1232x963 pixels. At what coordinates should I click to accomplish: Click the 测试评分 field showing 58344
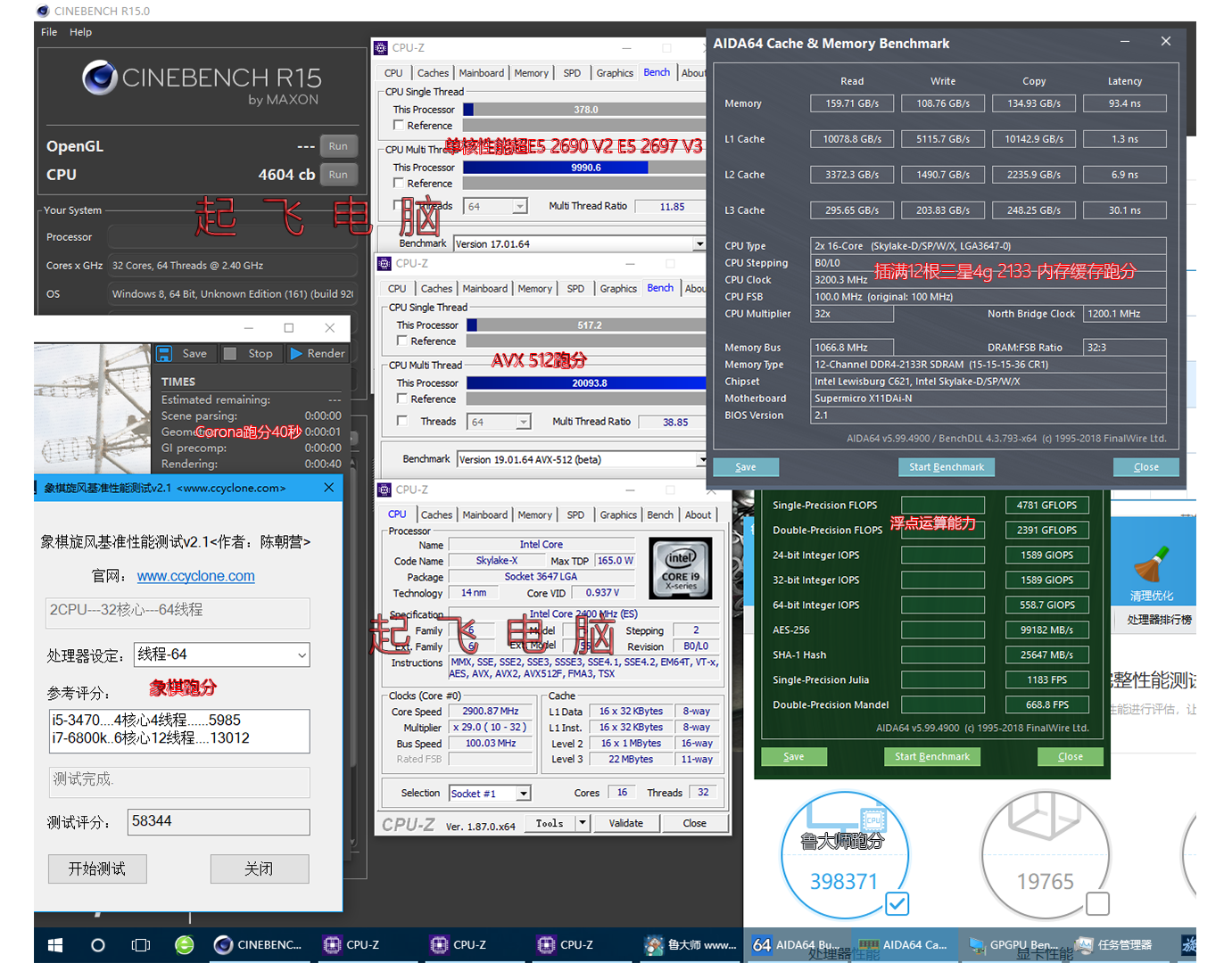pos(219,822)
